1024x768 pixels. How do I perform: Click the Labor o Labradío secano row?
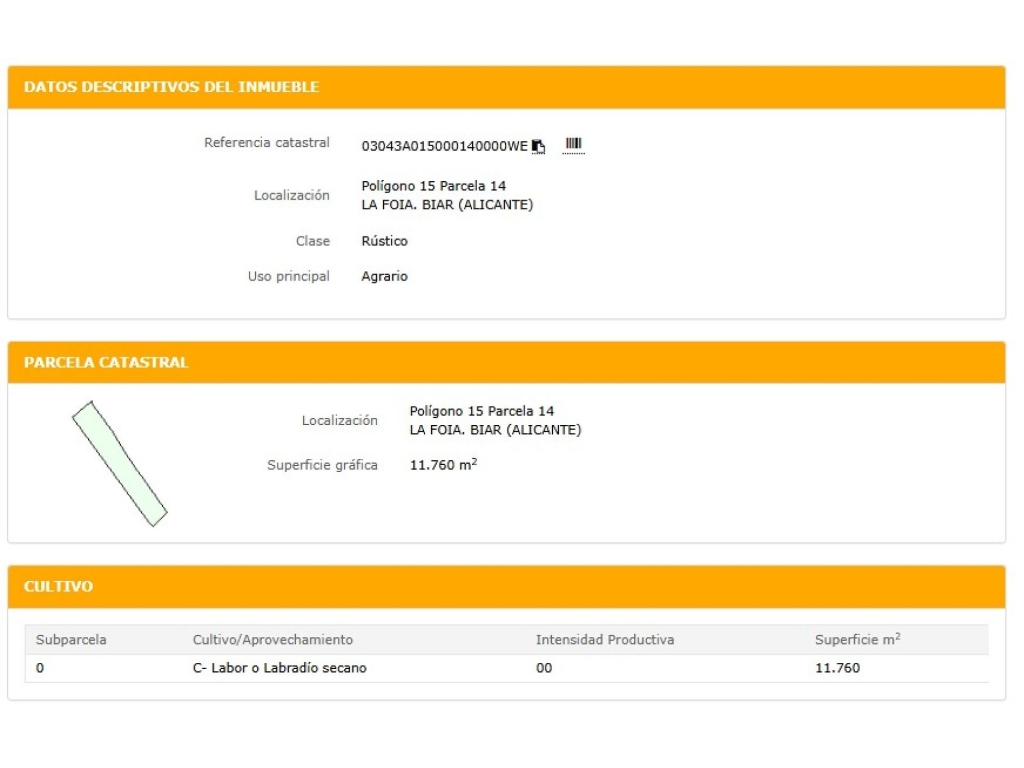(506, 668)
